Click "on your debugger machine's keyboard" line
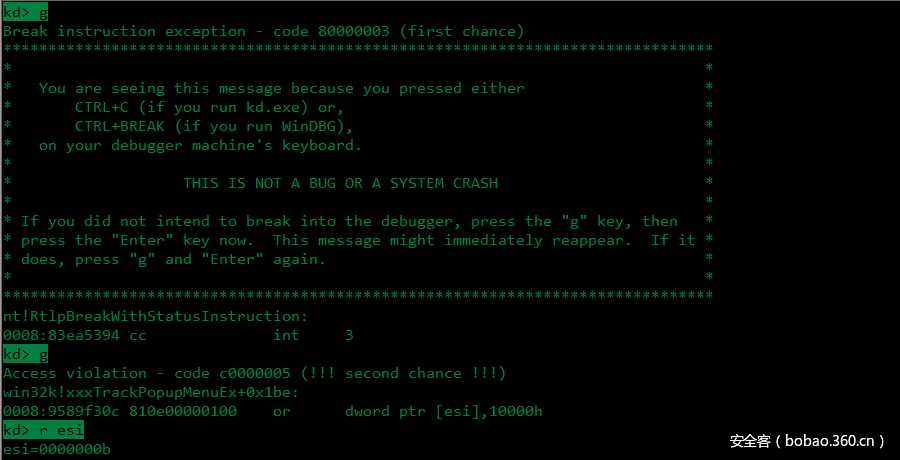Viewport: 900px width, 460px height. [x=200, y=145]
